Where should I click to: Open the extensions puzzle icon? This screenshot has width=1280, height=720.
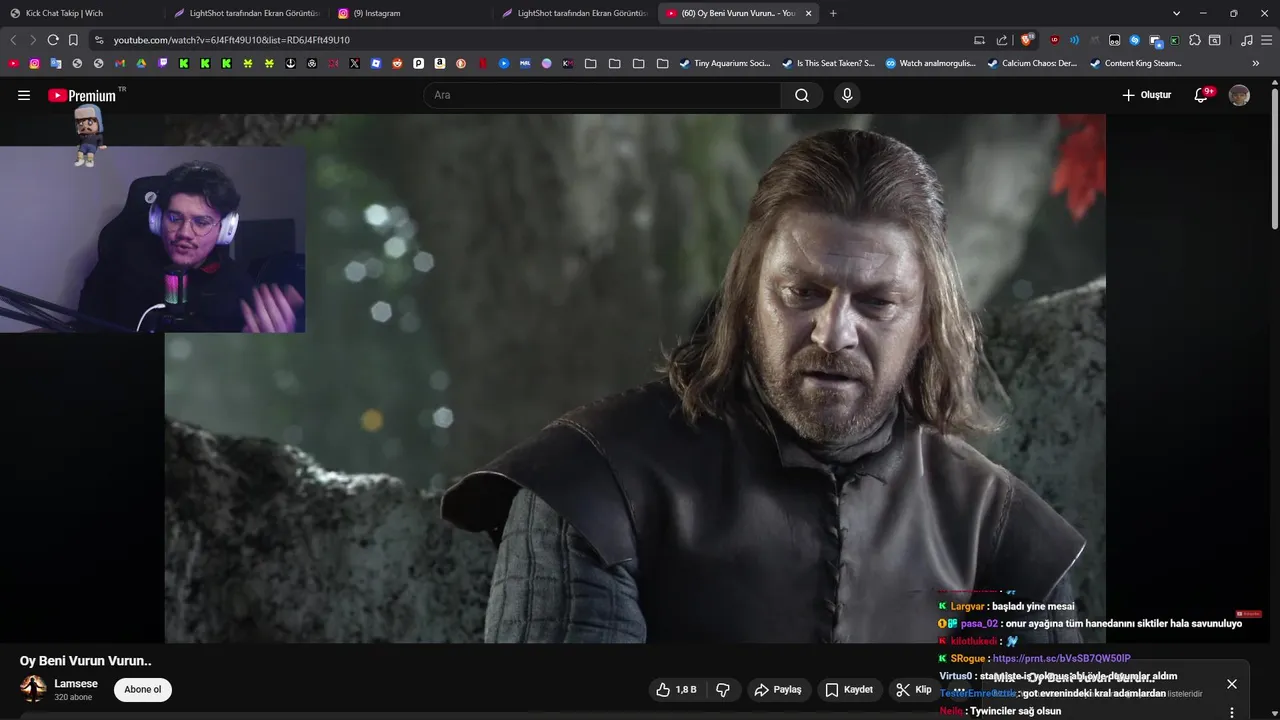1194,40
